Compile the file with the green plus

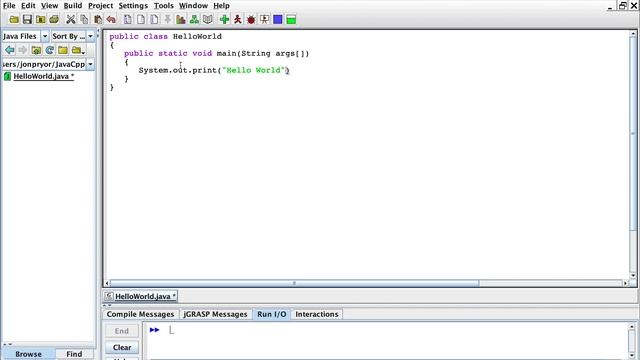pyautogui.click(x=224, y=19)
